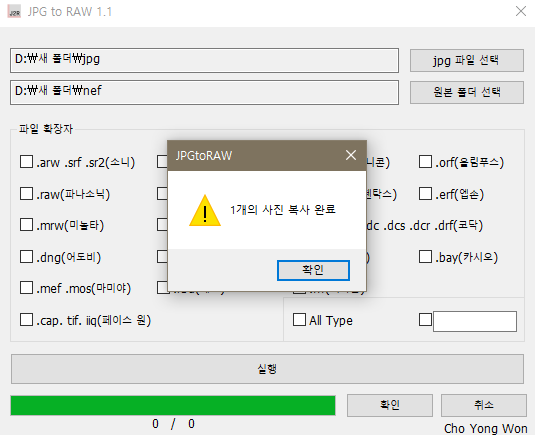Enable the .raw (파나소닉) checkbox
The height and width of the screenshot is (435, 535).
pyautogui.click(x=26, y=193)
